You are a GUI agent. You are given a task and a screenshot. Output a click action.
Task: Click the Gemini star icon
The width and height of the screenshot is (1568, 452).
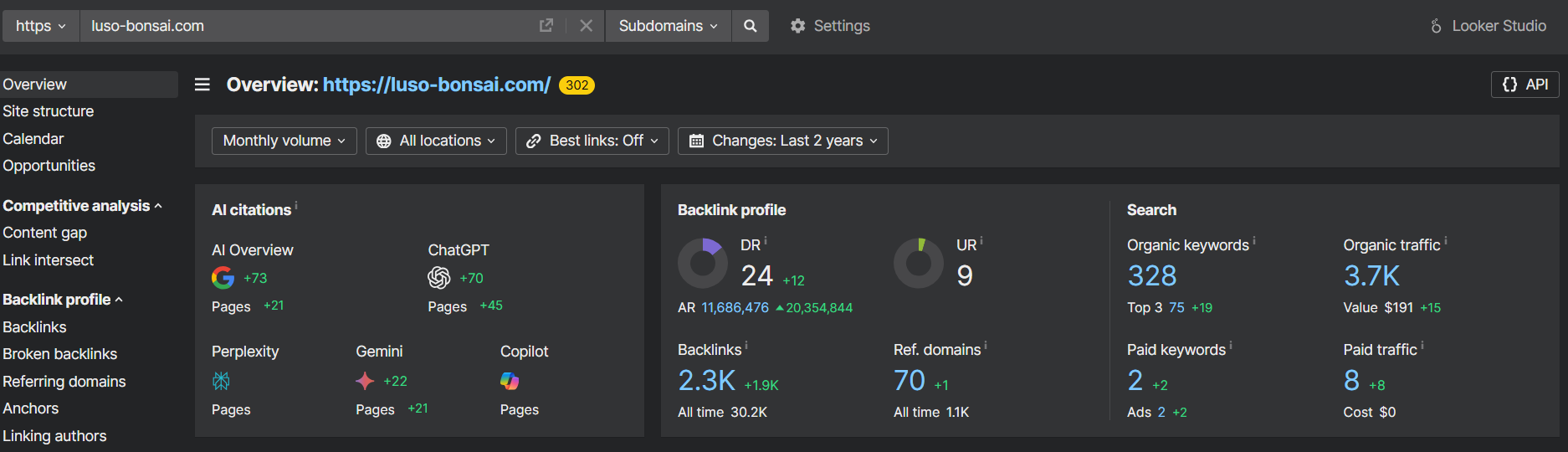click(365, 382)
